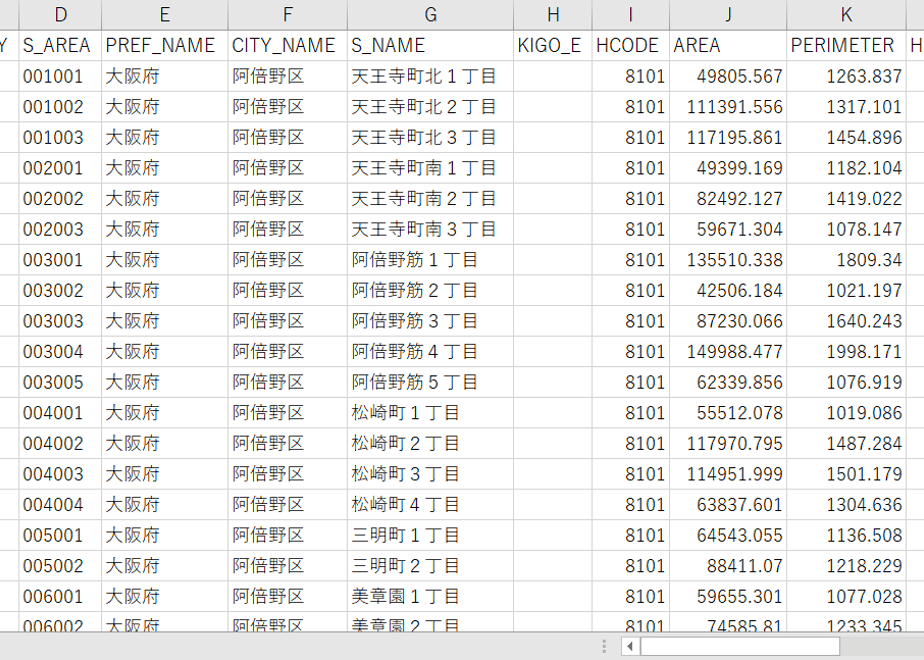Viewport: 924px width, 660px height.
Task: Select AREA value 149988.477
Action: [x=728, y=352]
